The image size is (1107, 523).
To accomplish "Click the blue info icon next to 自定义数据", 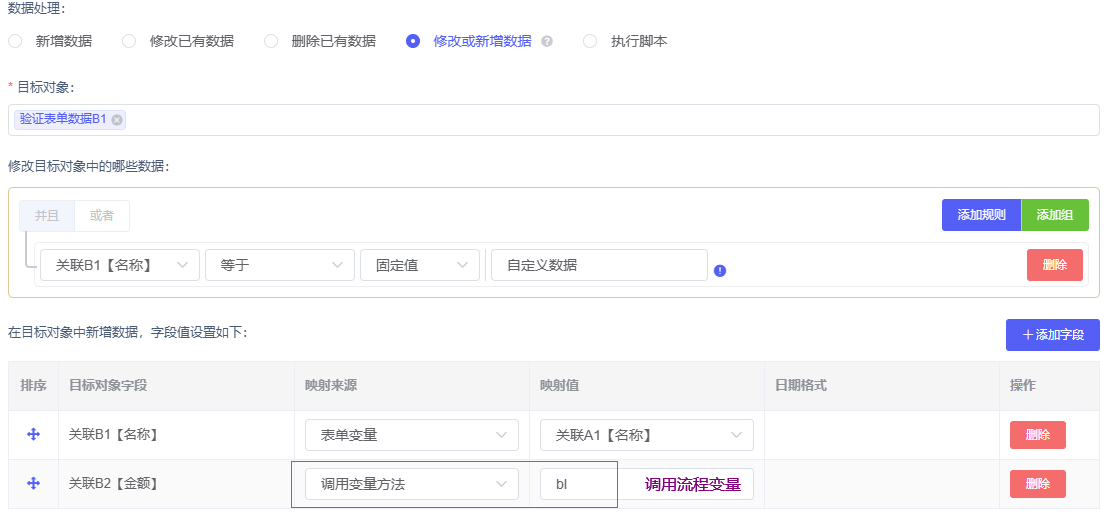I will (720, 270).
